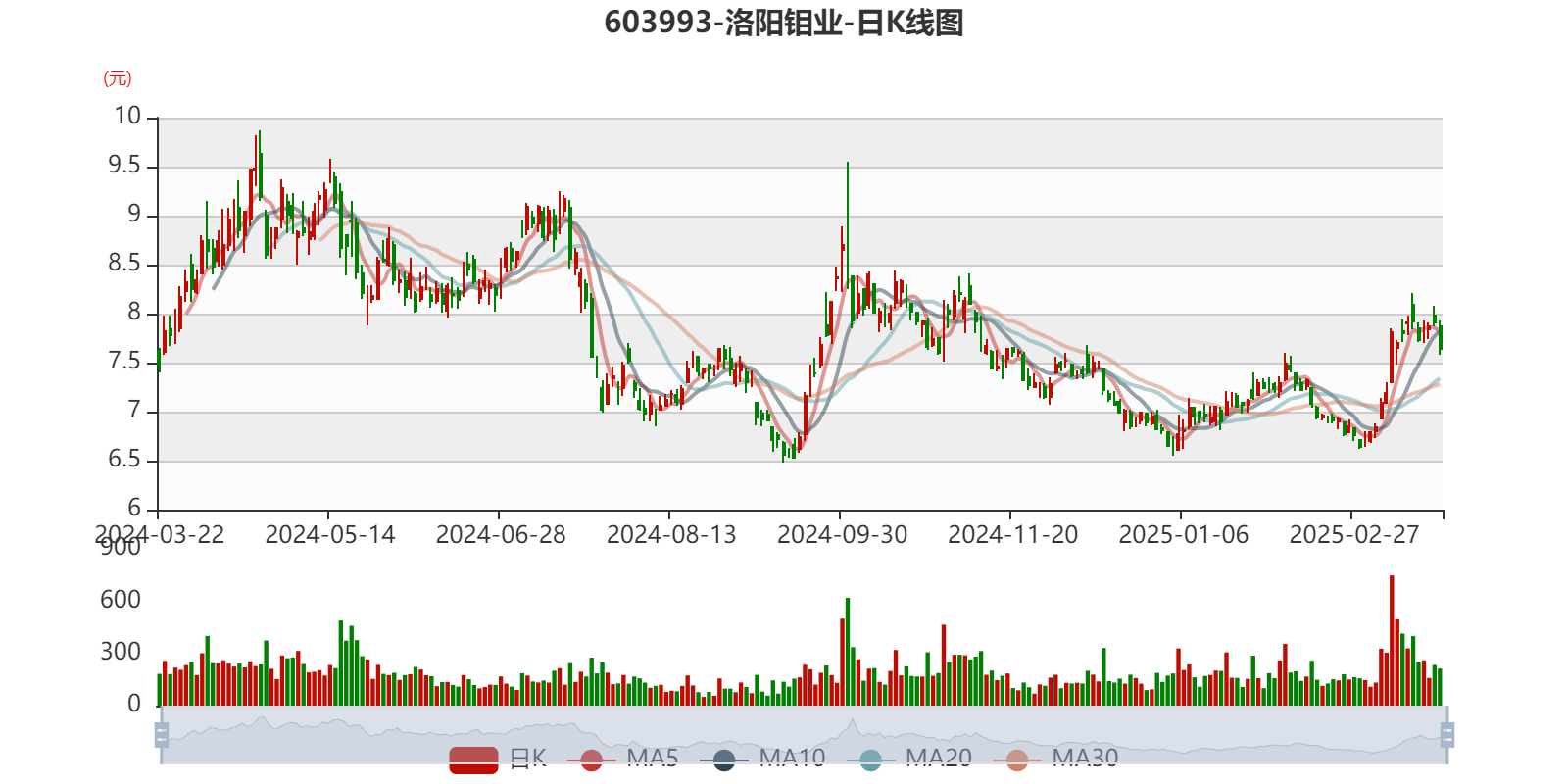The image size is (1568, 784).
Task: Click the 600 volume axis label
Action: [121, 599]
